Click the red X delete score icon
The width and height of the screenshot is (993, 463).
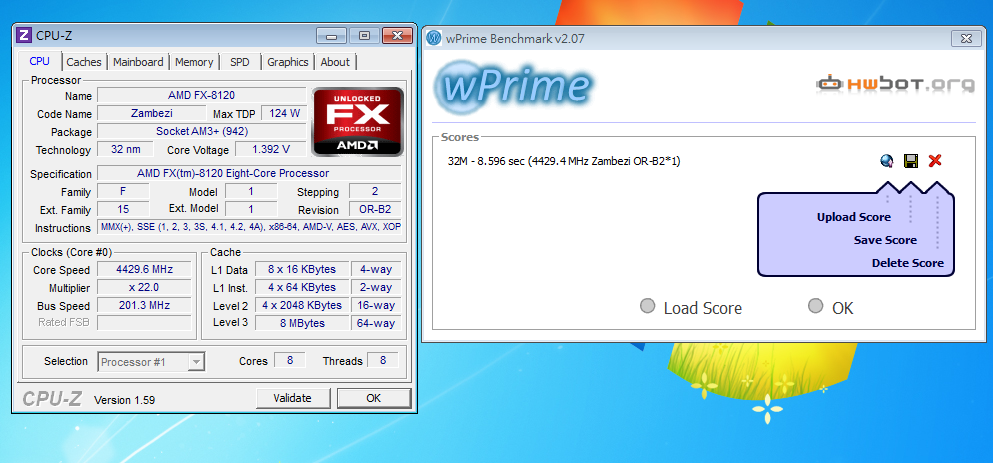click(935, 161)
